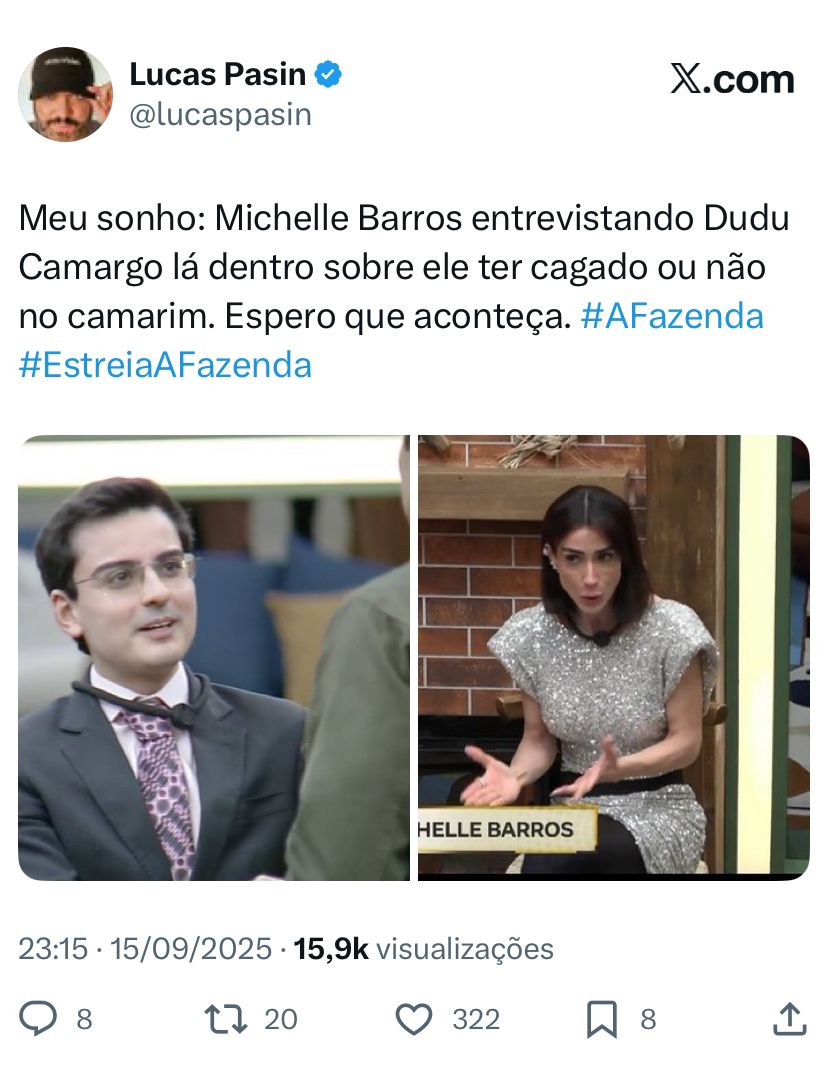Open the share upload icon

pos(790,1019)
